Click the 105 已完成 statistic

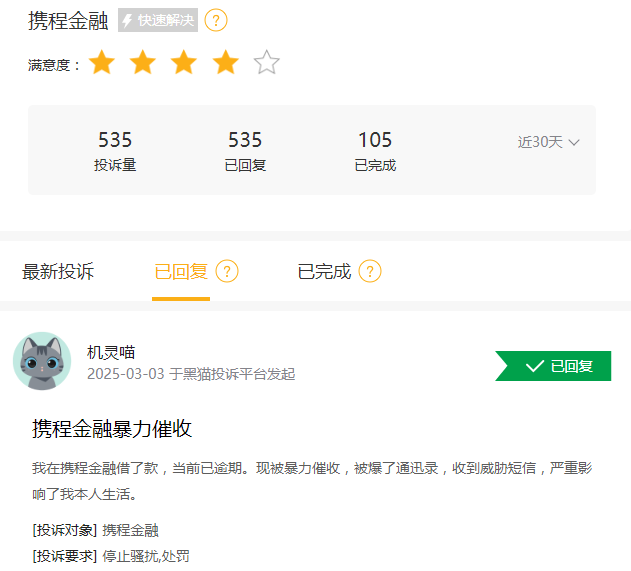(375, 151)
